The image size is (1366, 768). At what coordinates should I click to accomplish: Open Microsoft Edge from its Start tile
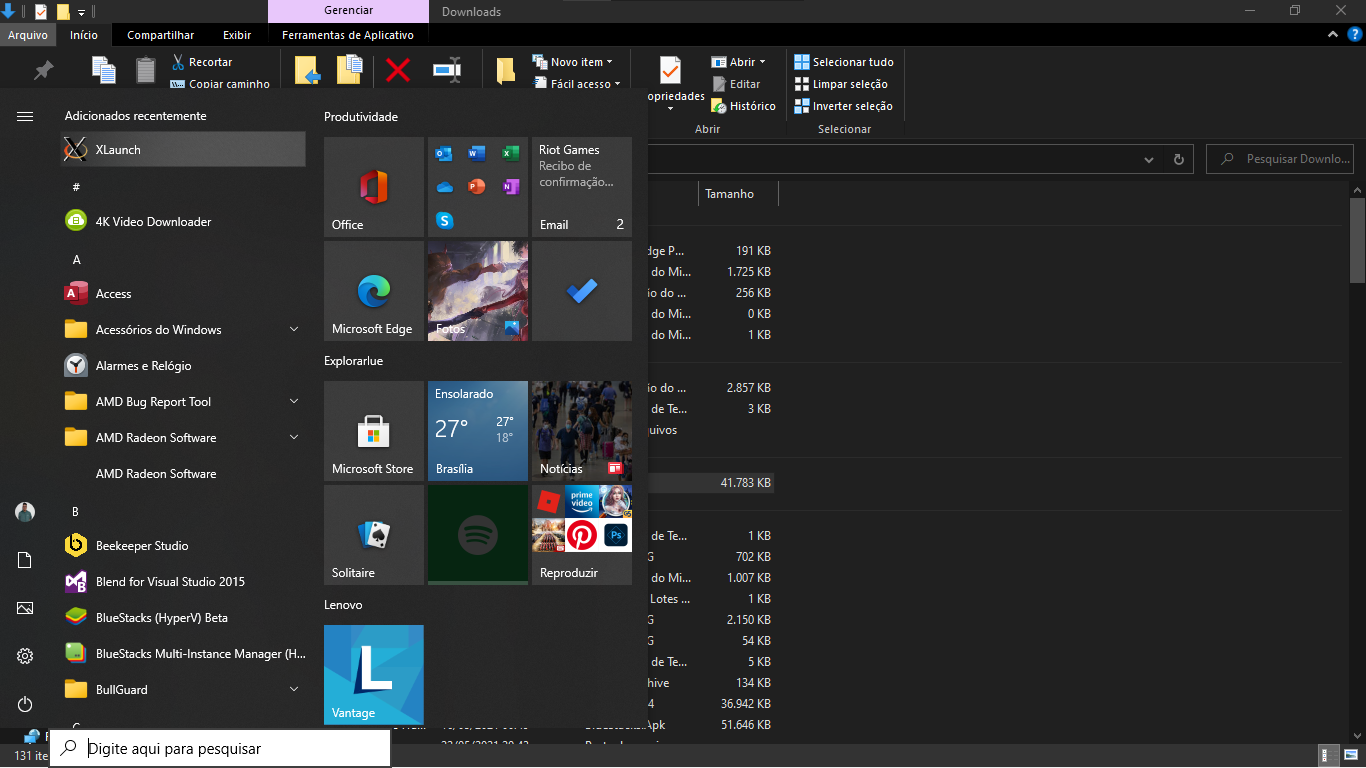click(x=373, y=290)
